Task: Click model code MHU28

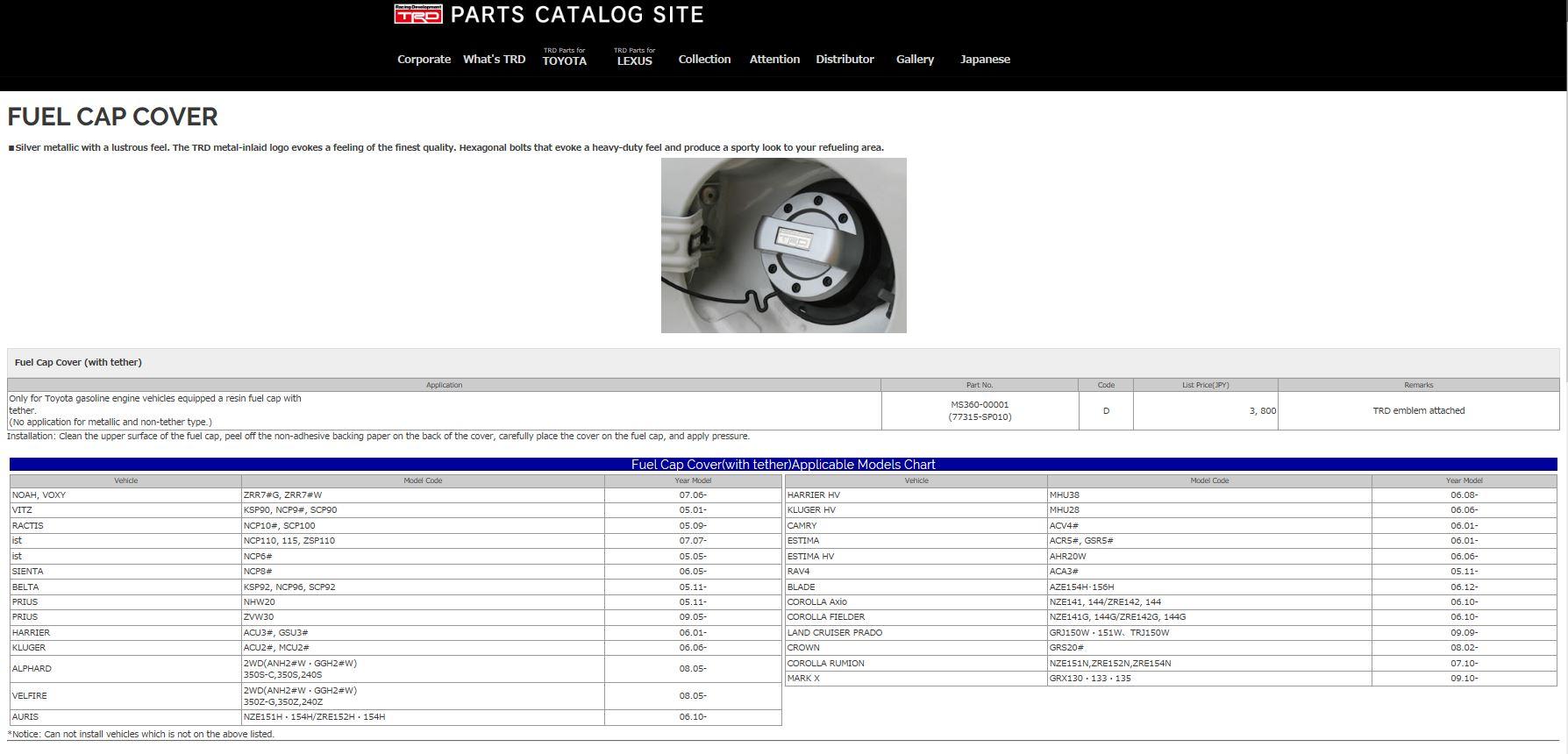Action: click(x=1065, y=510)
